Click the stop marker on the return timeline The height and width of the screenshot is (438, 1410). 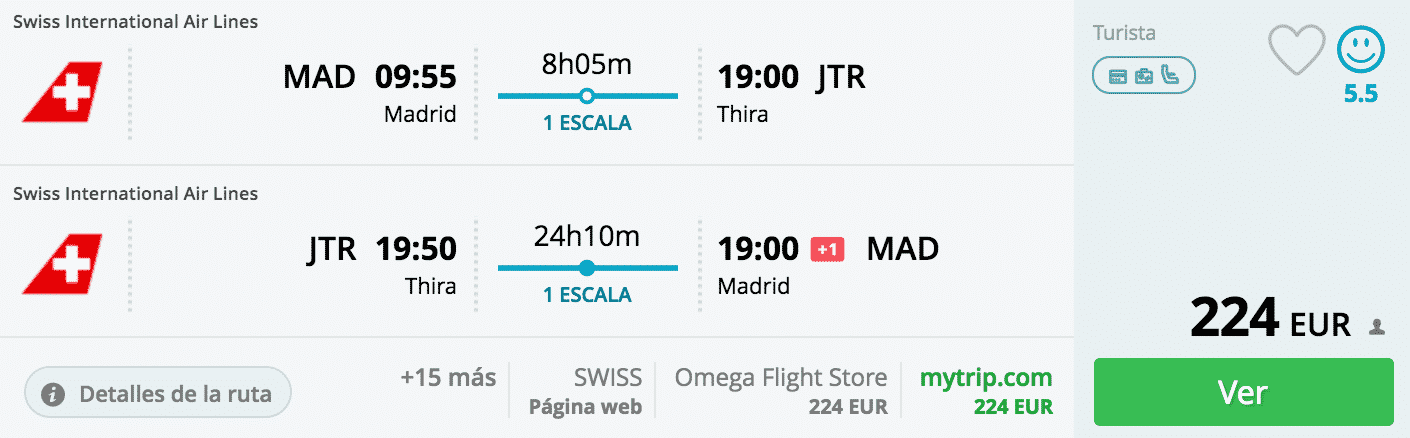(587, 268)
